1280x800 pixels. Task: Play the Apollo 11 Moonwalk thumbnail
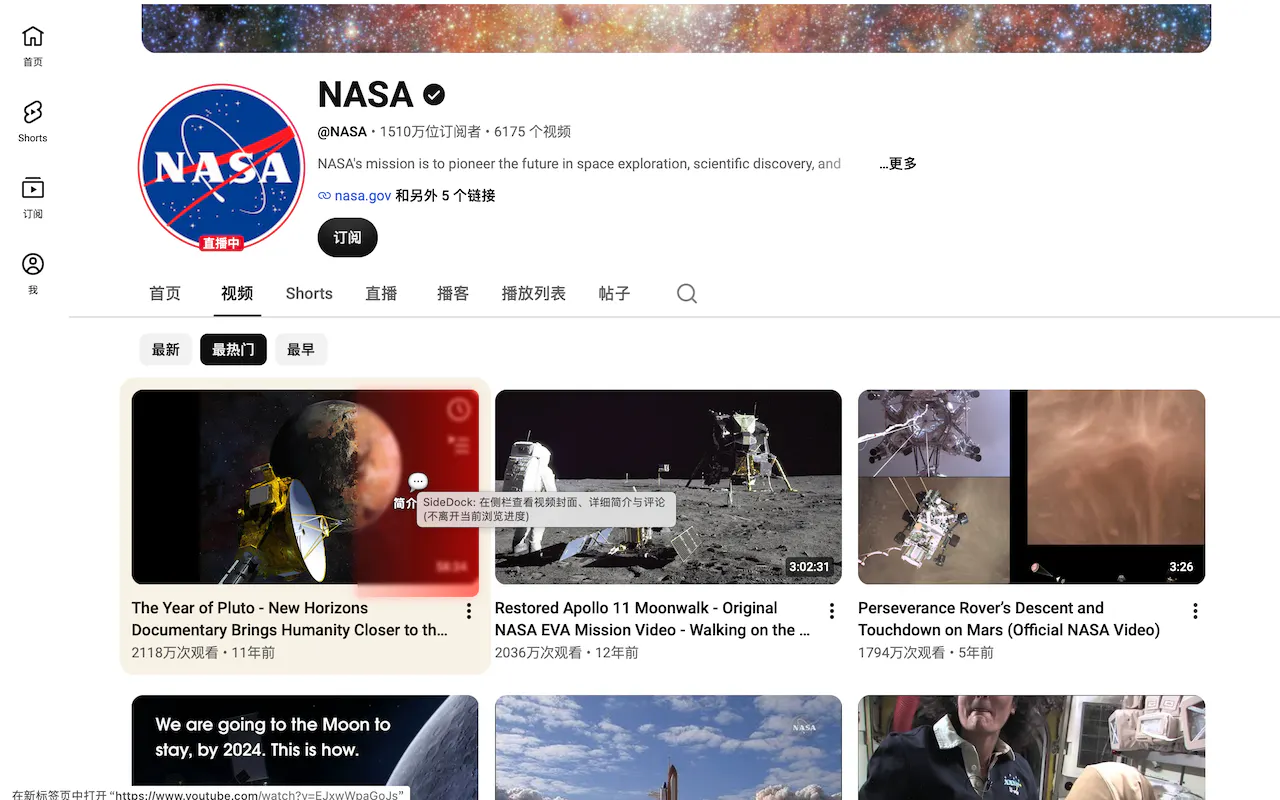pyautogui.click(x=668, y=487)
